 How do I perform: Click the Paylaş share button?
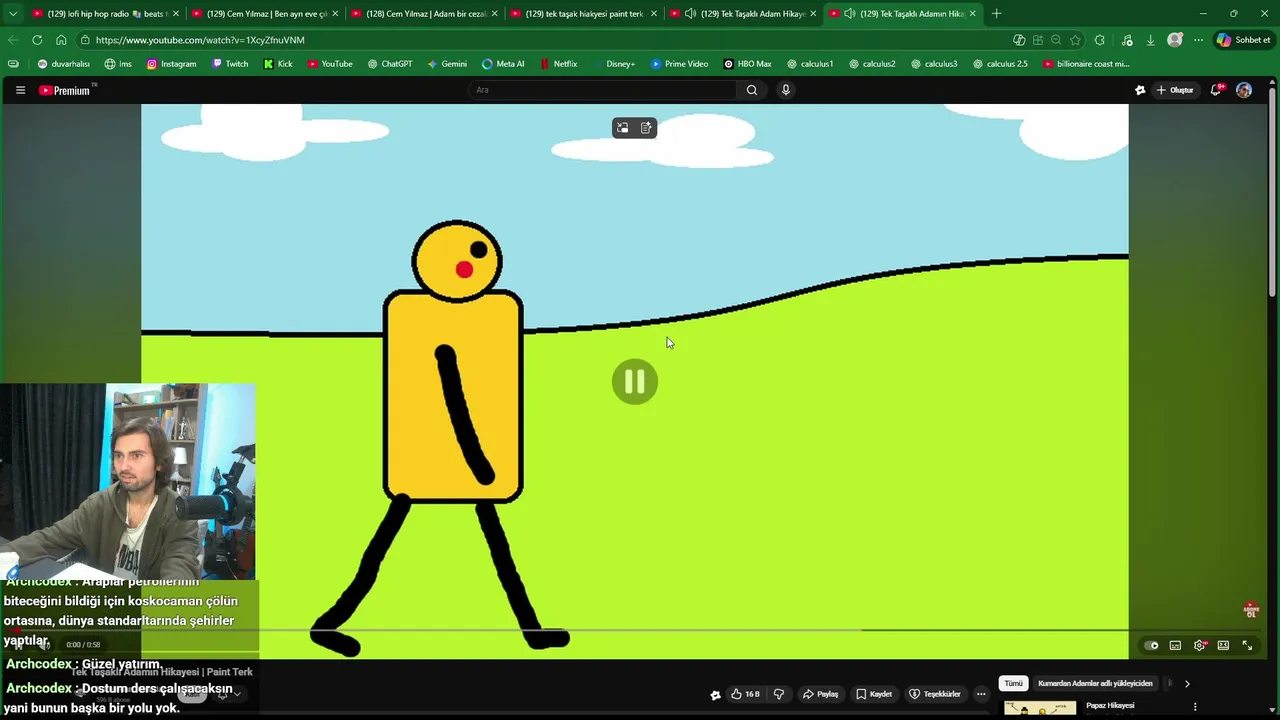820,694
